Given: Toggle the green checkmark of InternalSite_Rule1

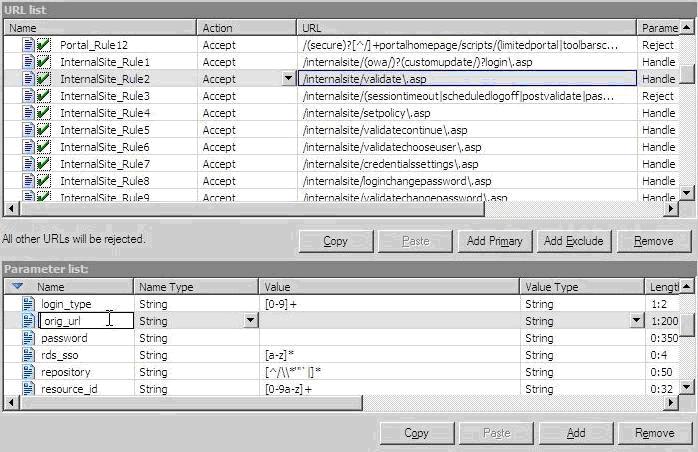Looking at the screenshot, I should click(x=44, y=62).
